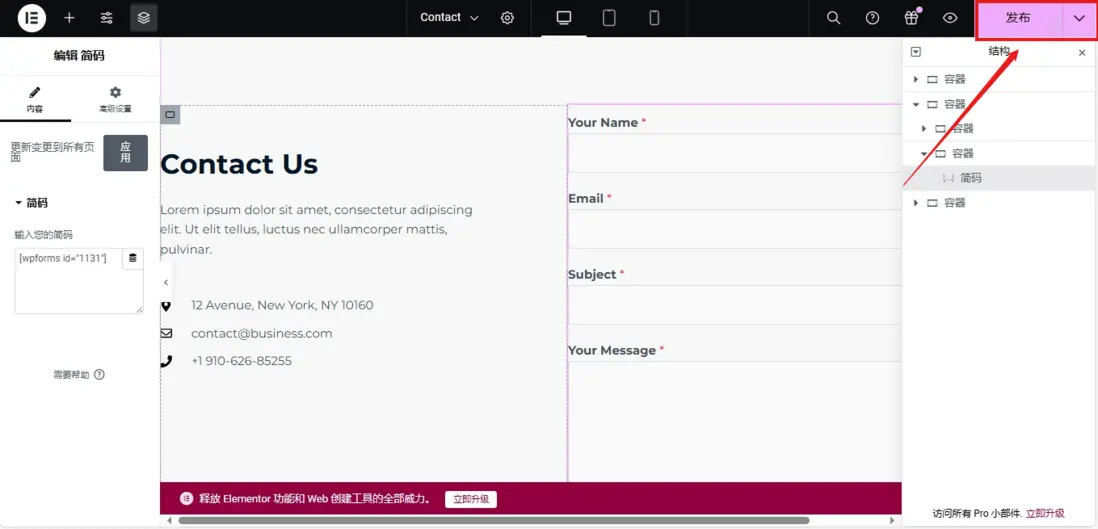Add a new element with plus icon

[x=69, y=18]
